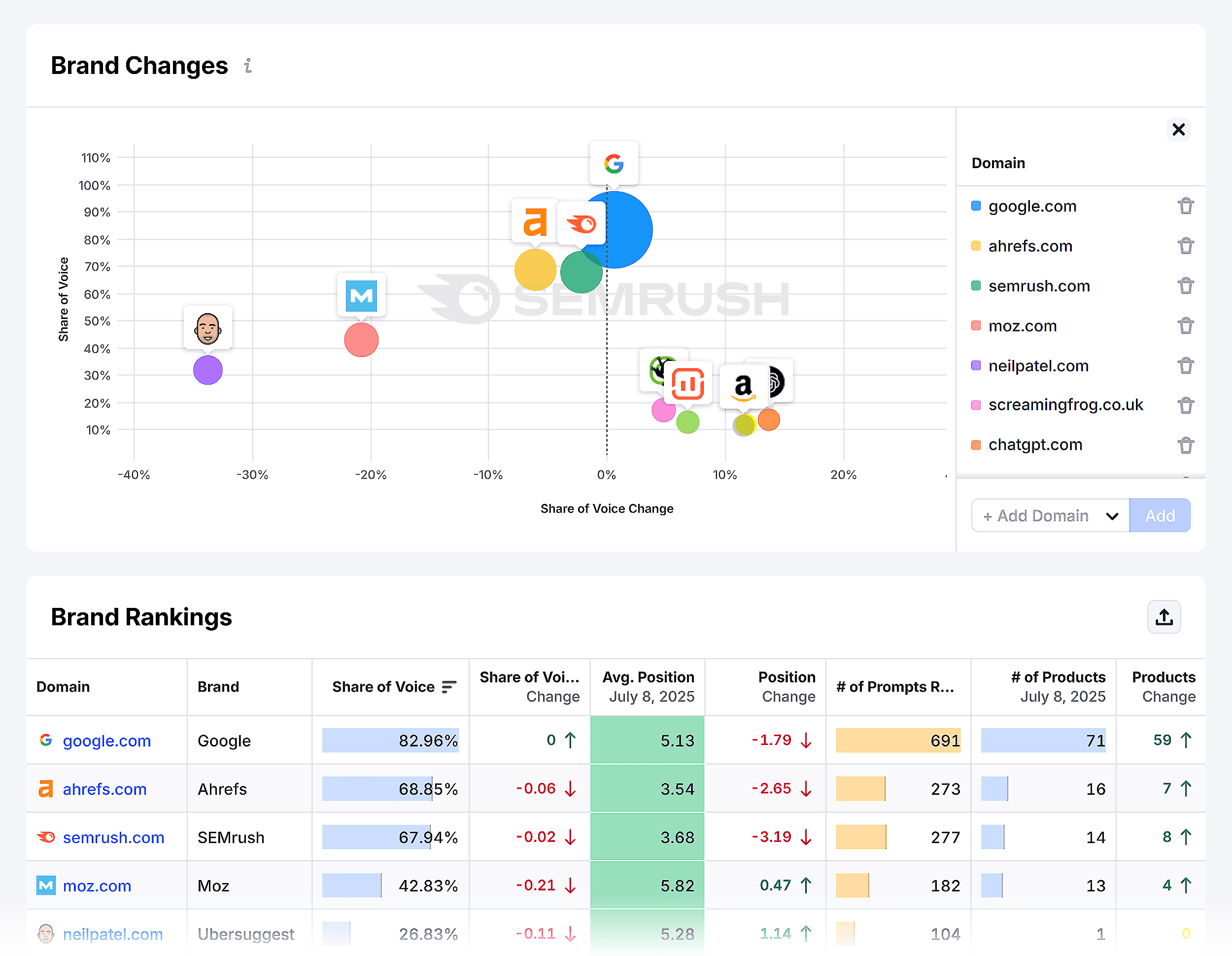The height and width of the screenshot is (956, 1232).
Task: Click the Add button next to Add Domain
Action: [x=1160, y=515]
